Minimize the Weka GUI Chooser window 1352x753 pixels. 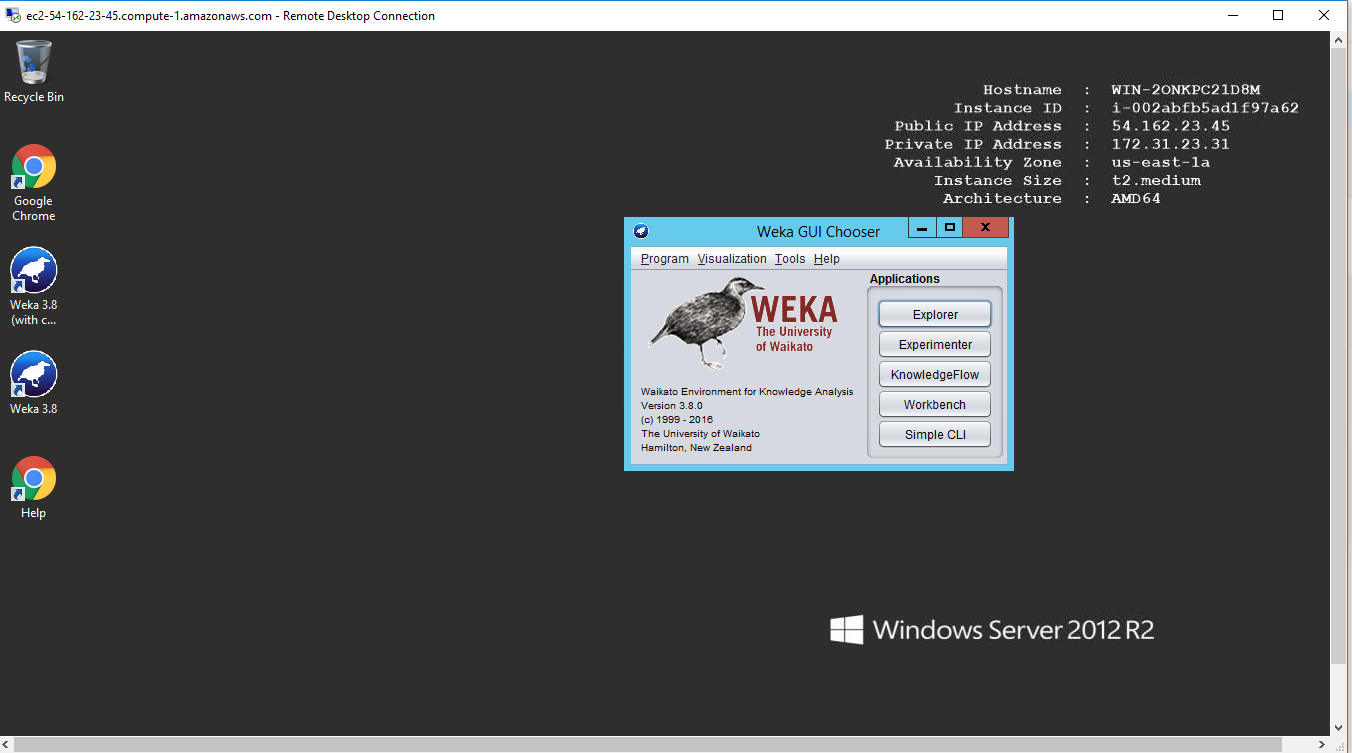click(x=921, y=228)
